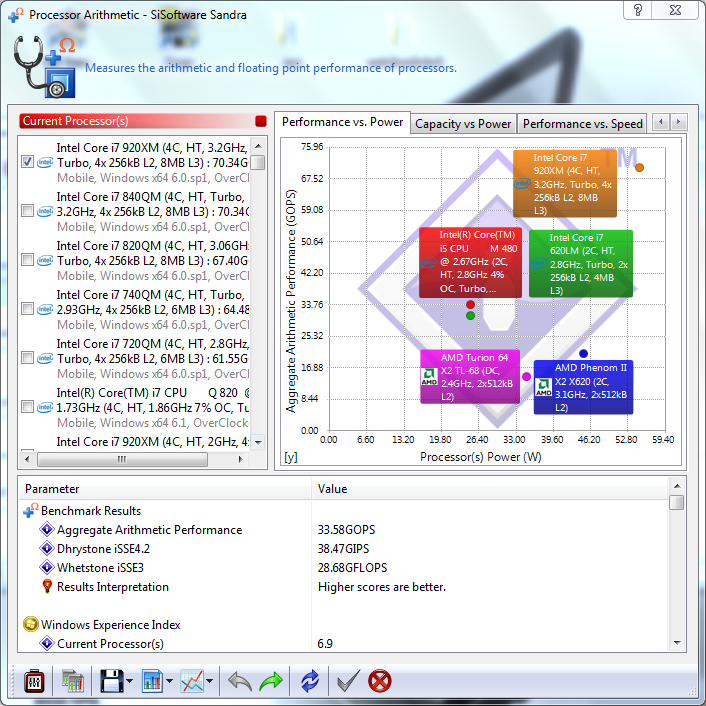The width and height of the screenshot is (706, 706).
Task: Click processor list horizontal scroll right arrow
Action: pos(240,459)
